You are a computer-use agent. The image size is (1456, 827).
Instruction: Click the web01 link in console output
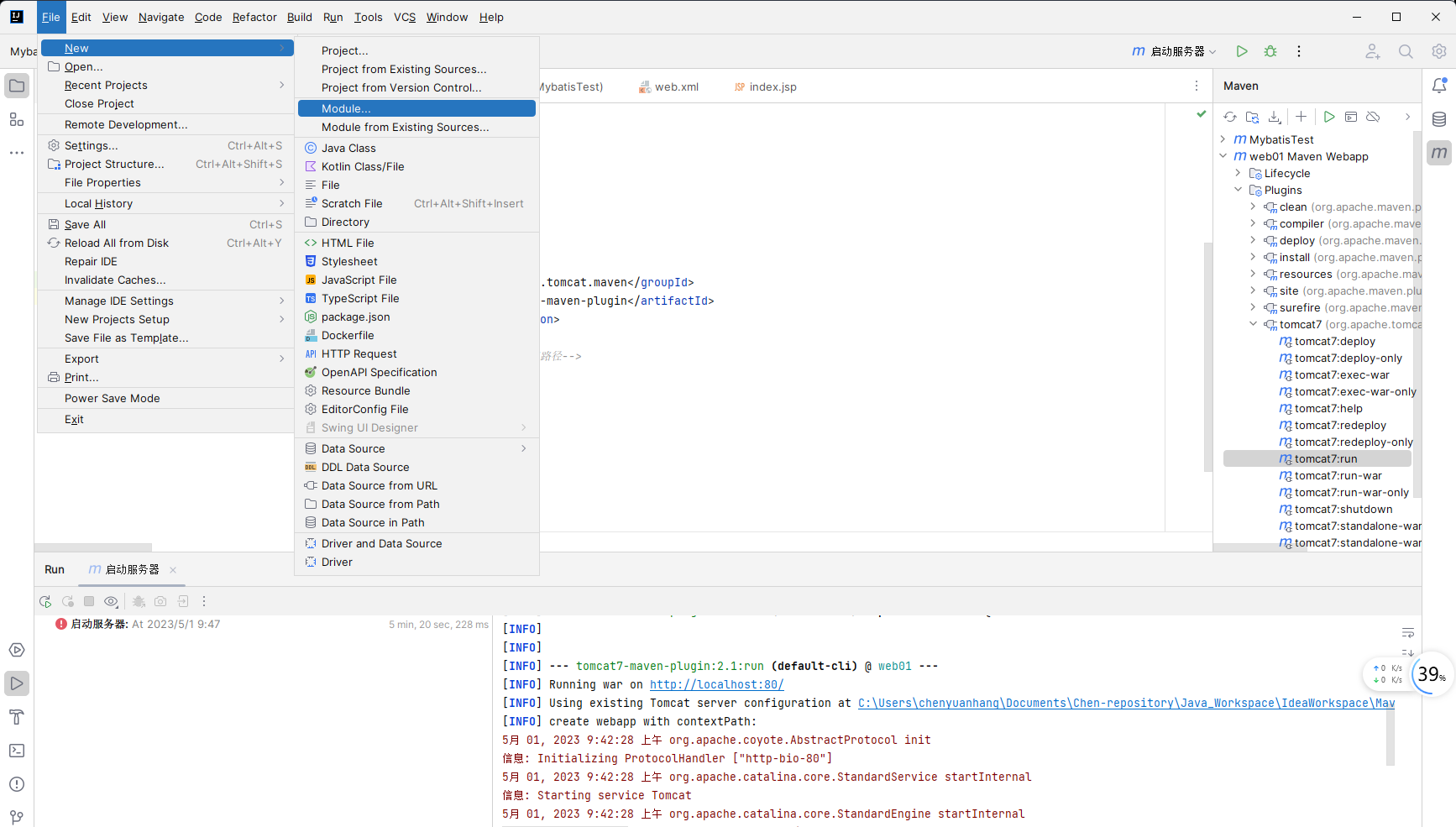pyautogui.click(x=894, y=666)
